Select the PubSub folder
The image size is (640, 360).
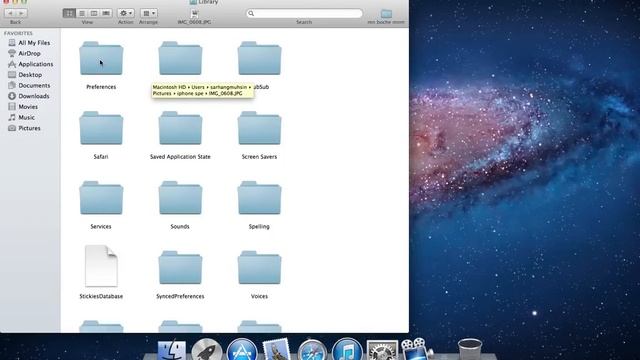(x=259, y=58)
